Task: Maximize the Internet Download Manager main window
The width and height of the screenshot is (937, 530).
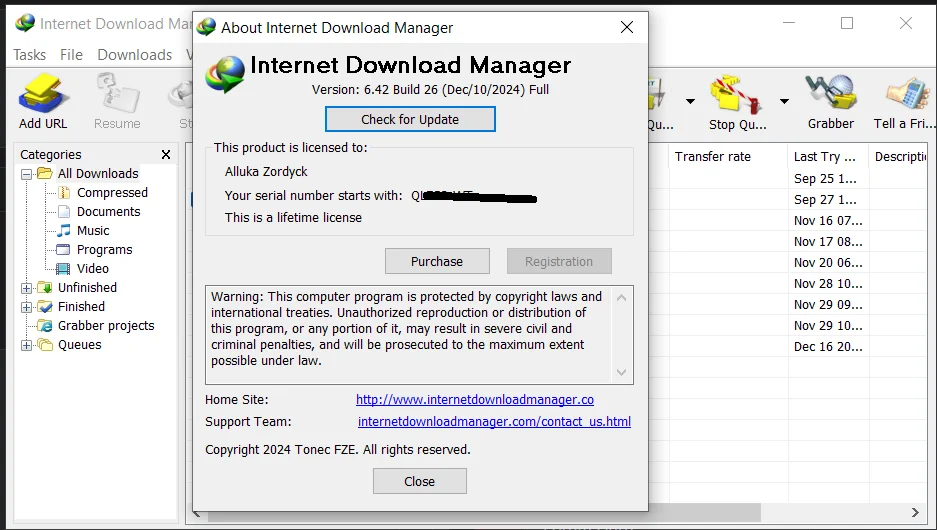Action: point(847,23)
